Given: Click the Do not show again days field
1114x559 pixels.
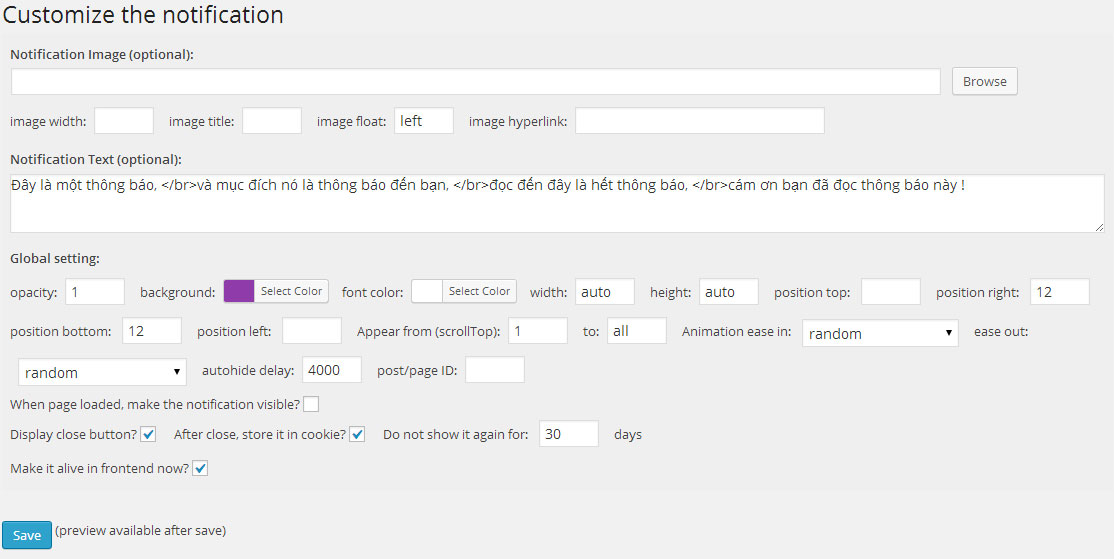Looking at the screenshot, I should 569,434.
